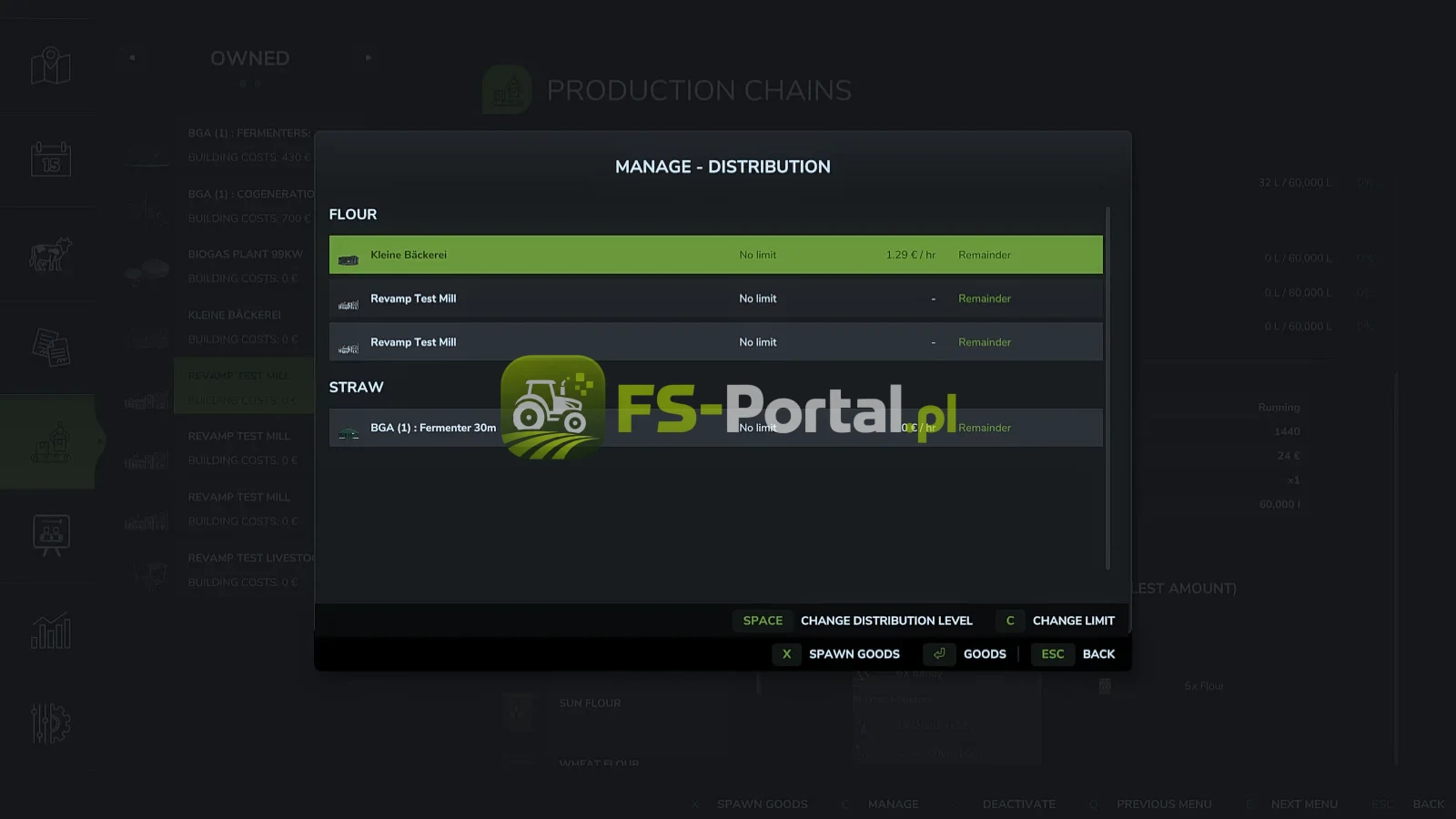Screen dimensions: 1456x819
Task: Click the BGA Fermenter 30m icon in the Straw list
Action: click(349, 432)
